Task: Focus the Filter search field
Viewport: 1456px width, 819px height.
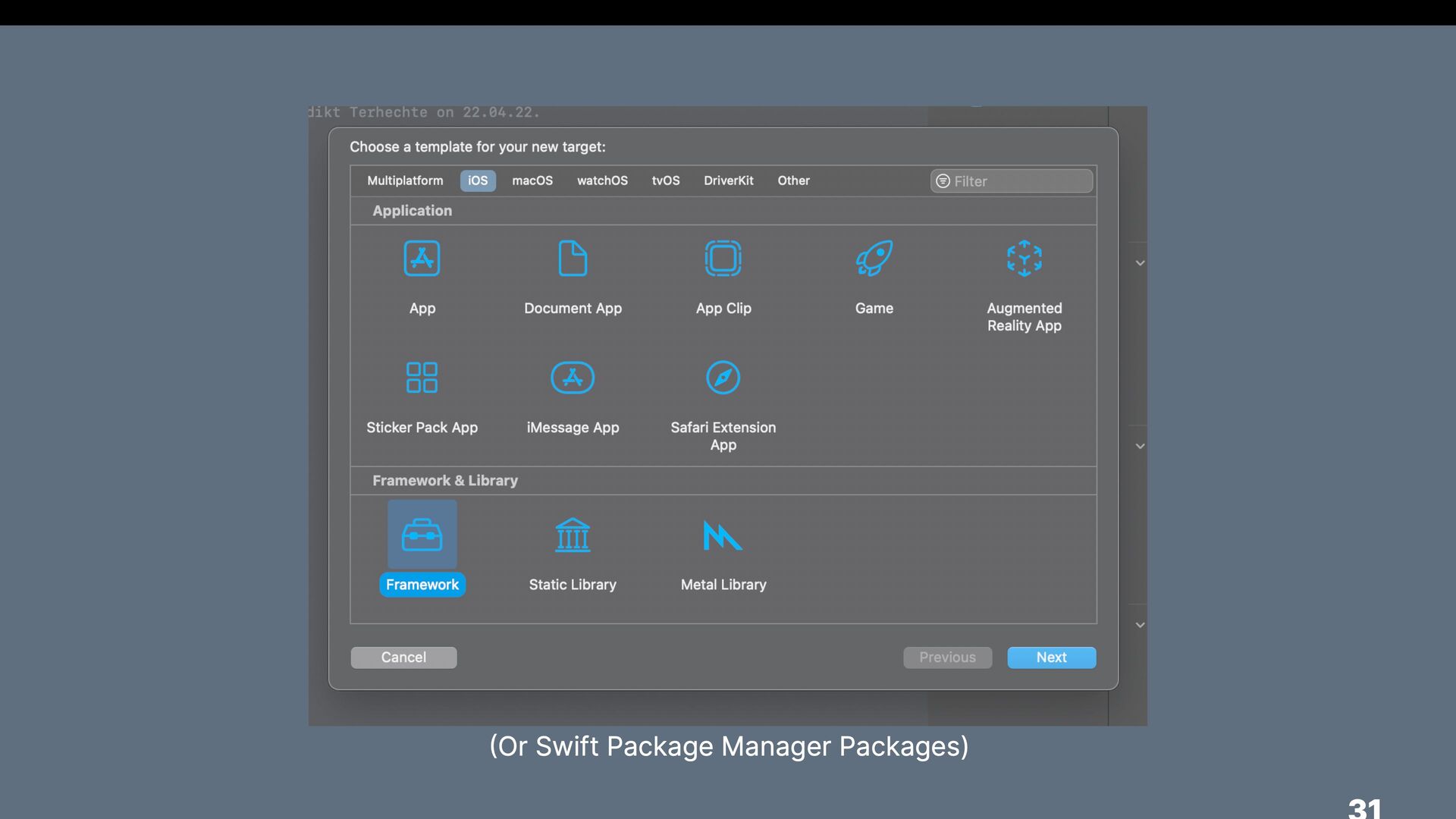Action: [x=1012, y=181]
